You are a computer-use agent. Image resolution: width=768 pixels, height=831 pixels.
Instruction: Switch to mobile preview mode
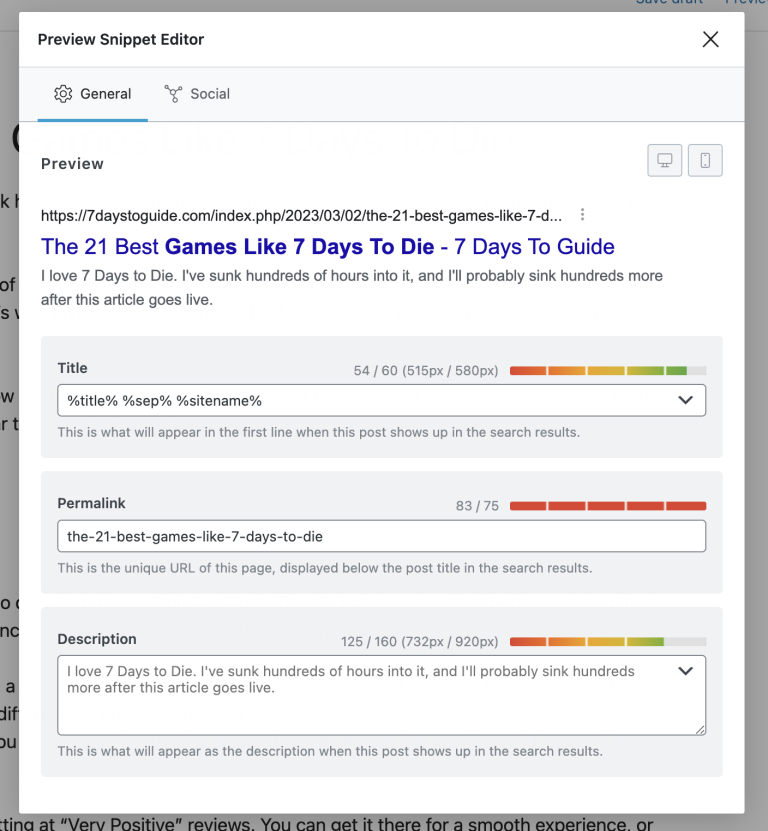click(705, 160)
